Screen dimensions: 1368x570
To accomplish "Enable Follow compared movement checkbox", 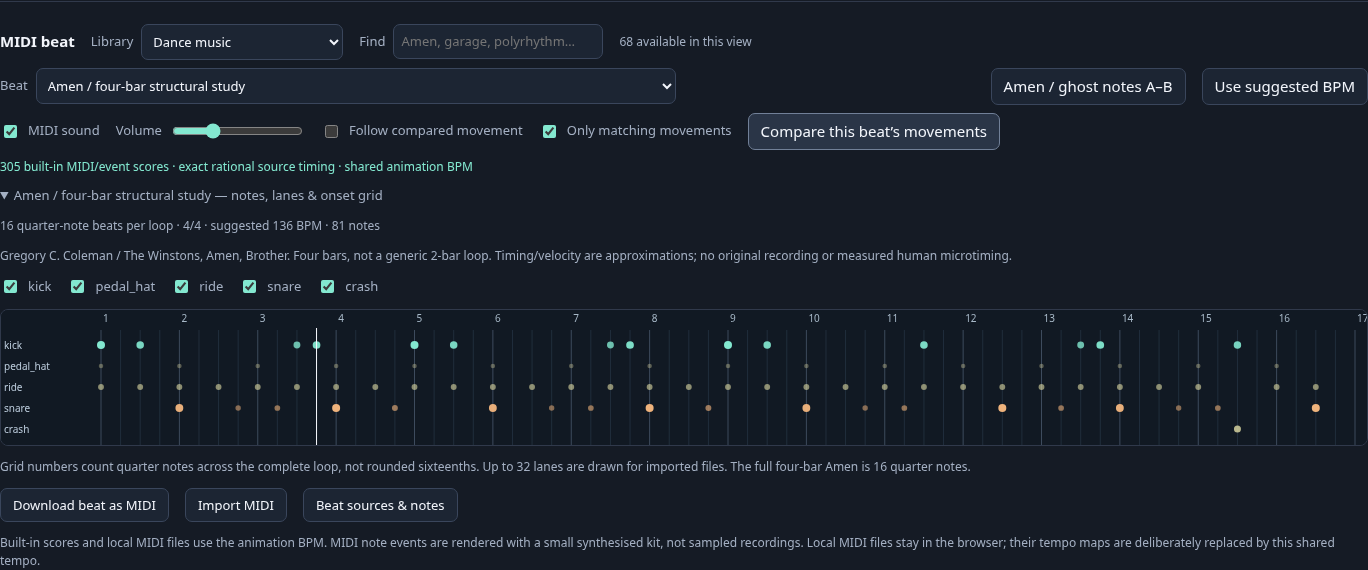I will click(x=332, y=131).
